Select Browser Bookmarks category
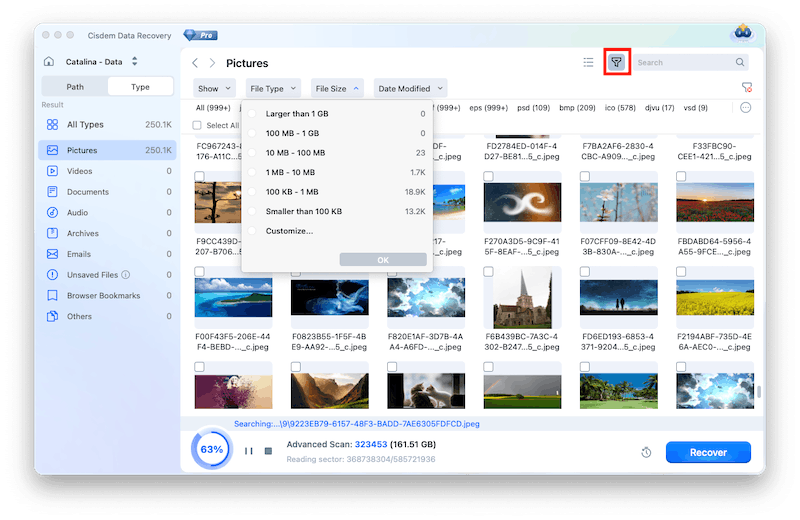The image size is (800, 520). (107, 295)
